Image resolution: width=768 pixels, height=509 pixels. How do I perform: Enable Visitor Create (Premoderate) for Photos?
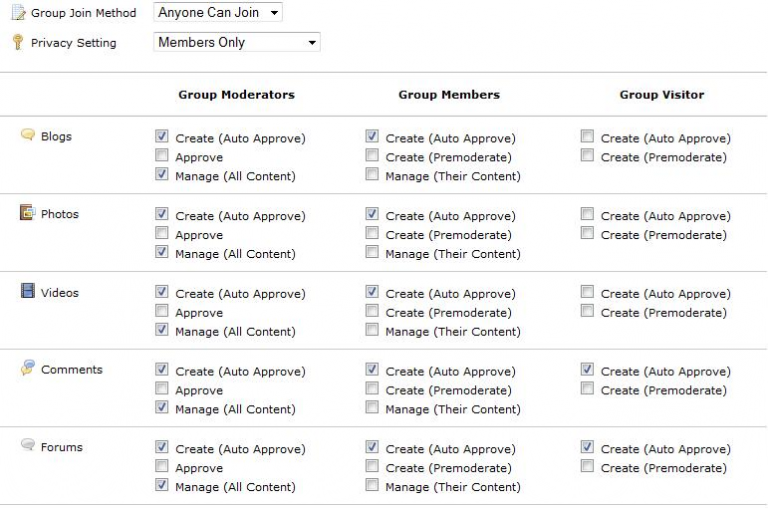587,233
